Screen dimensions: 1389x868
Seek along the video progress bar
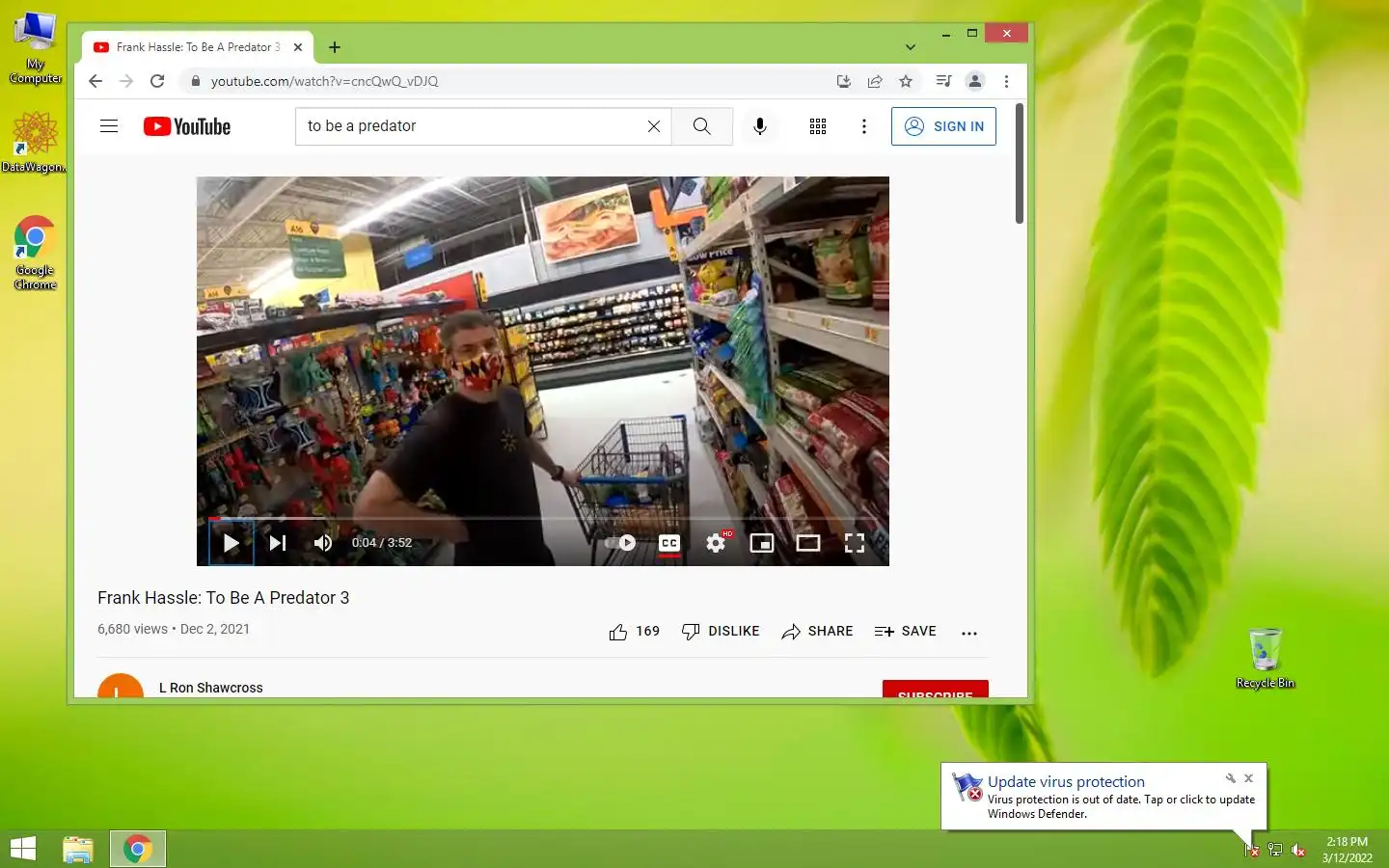(543, 519)
